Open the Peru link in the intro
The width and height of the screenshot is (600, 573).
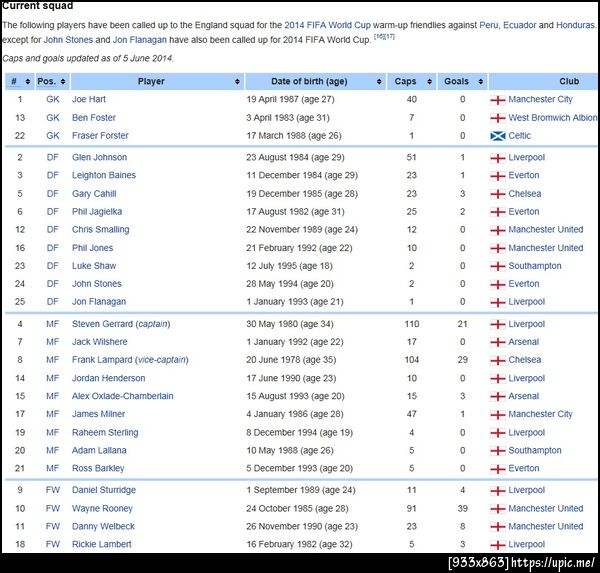(x=489, y=25)
